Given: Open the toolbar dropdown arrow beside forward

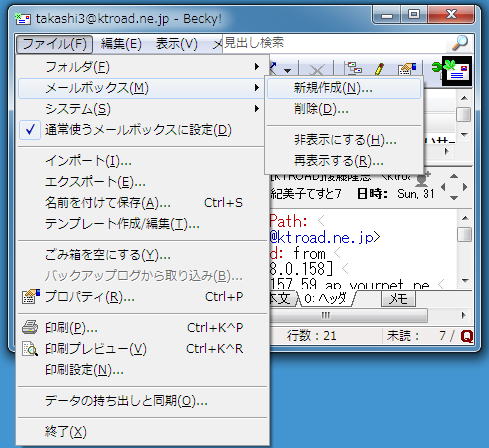Looking at the screenshot, I should pyautogui.click(x=287, y=71).
